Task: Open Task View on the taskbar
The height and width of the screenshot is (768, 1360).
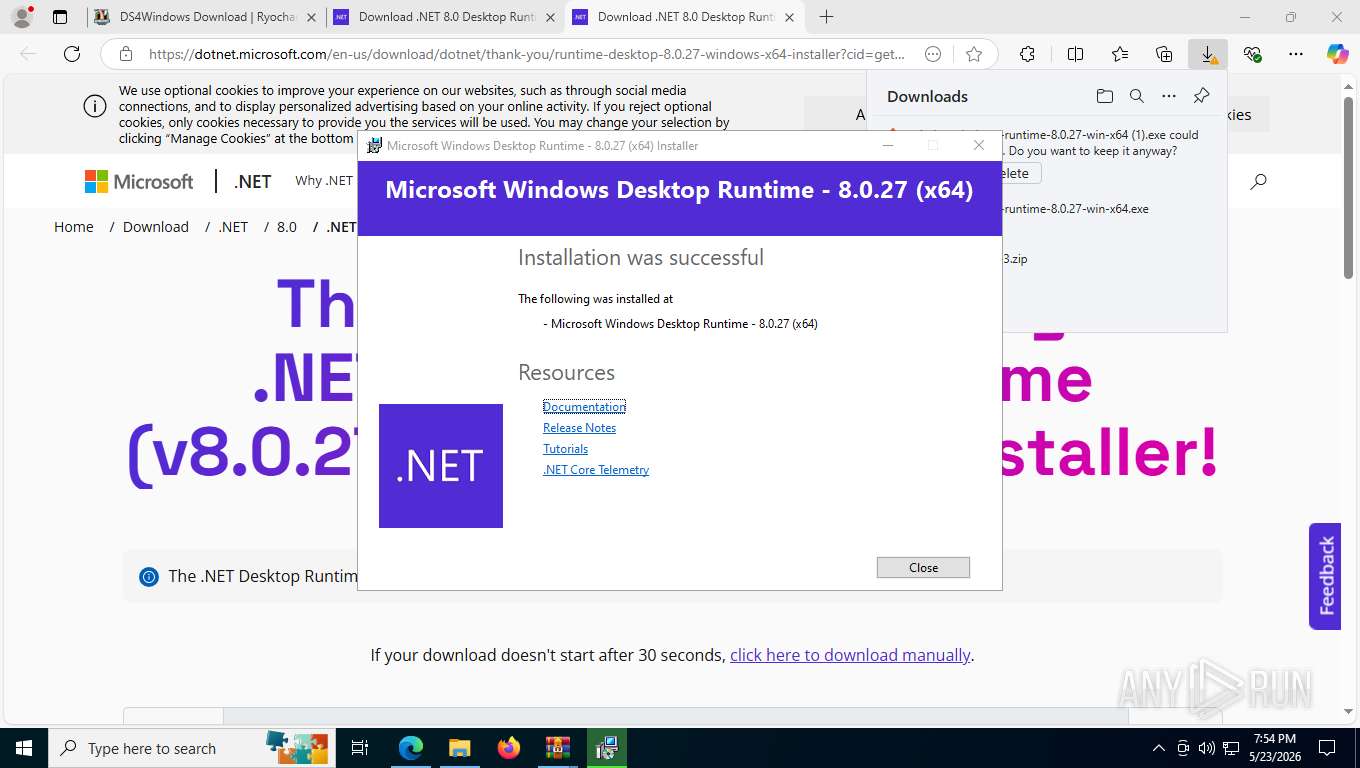Action: click(x=360, y=748)
